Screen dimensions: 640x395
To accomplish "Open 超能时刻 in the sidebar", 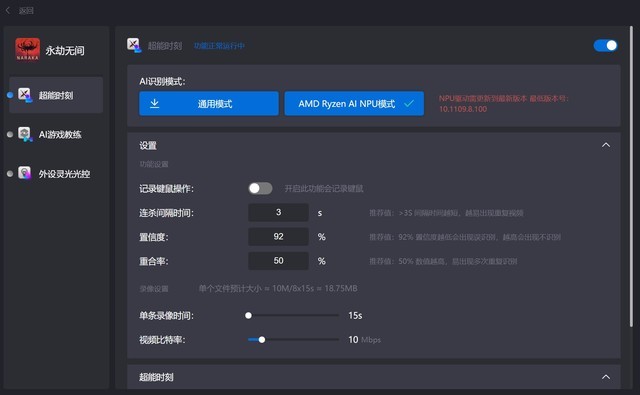I will [x=56, y=95].
